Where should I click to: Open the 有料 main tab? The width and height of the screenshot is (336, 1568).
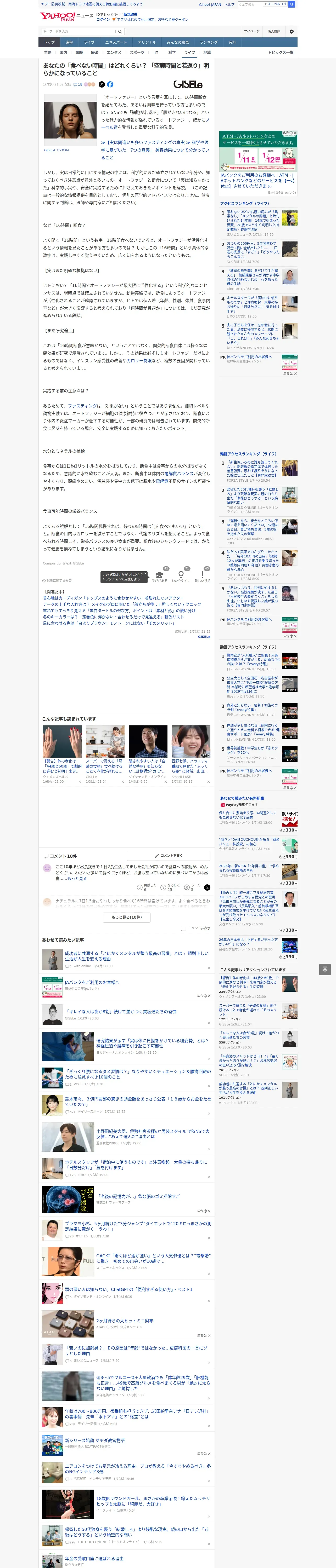pyautogui.click(x=232, y=43)
